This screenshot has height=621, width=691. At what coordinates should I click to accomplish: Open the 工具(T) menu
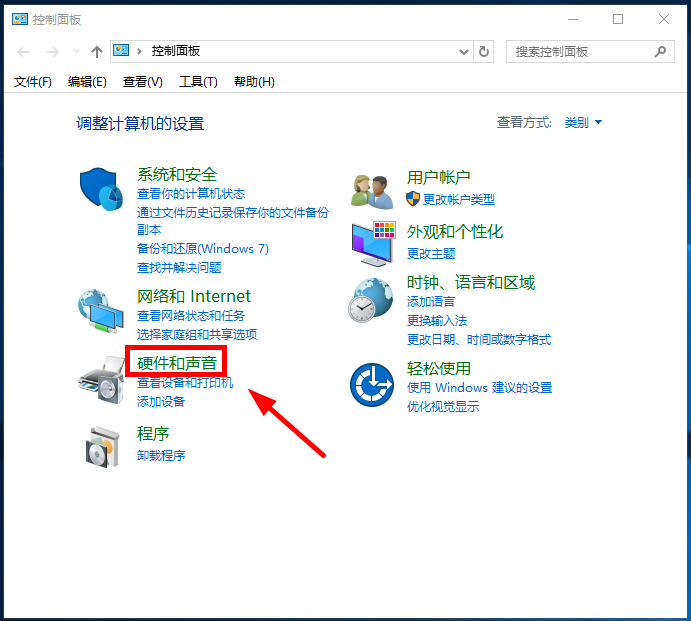[x=198, y=82]
